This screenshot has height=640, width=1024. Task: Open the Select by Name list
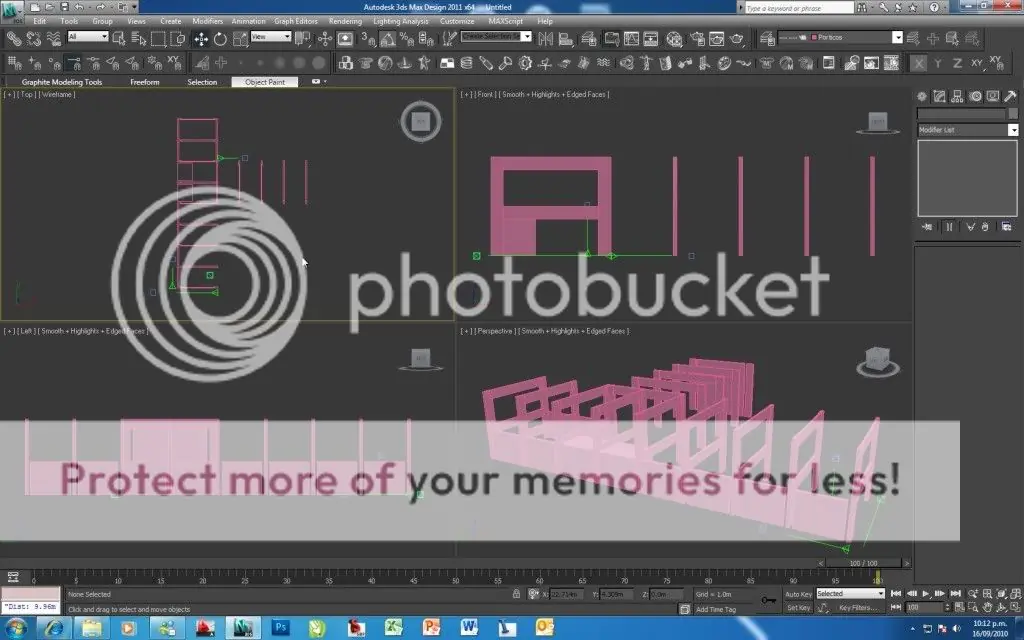click(x=138, y=39)
